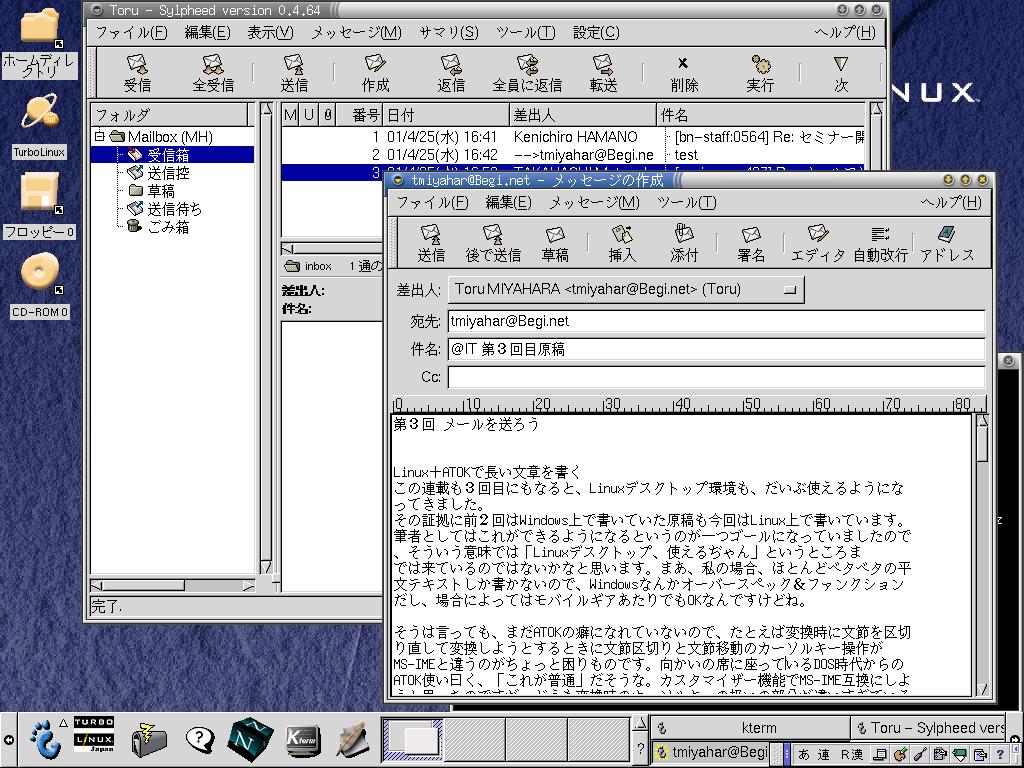Click the 宛先 (To) input field

pyautogui.click(x=716, y=321)
